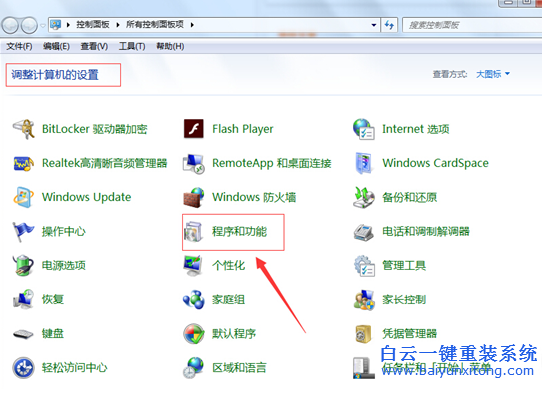Open the 凭据管理器 link text

410,333
